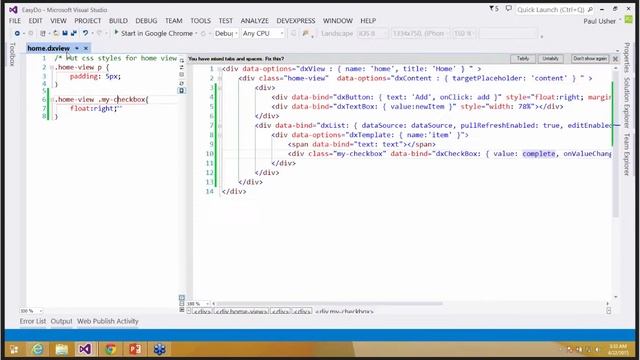
Task: Open the feedback speech bubble icon
Action: (x=509, y=9)
